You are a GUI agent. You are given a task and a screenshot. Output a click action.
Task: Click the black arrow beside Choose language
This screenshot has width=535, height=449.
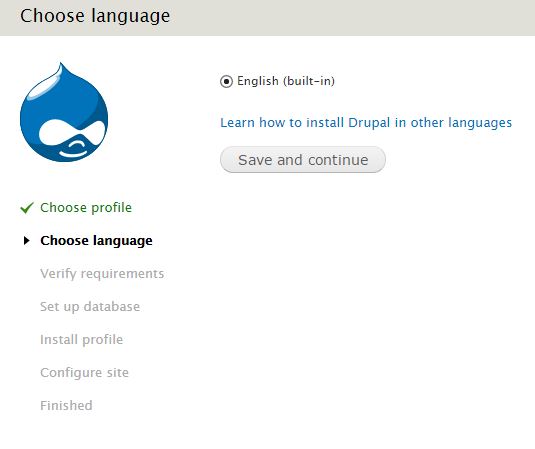tap(26, 241)
